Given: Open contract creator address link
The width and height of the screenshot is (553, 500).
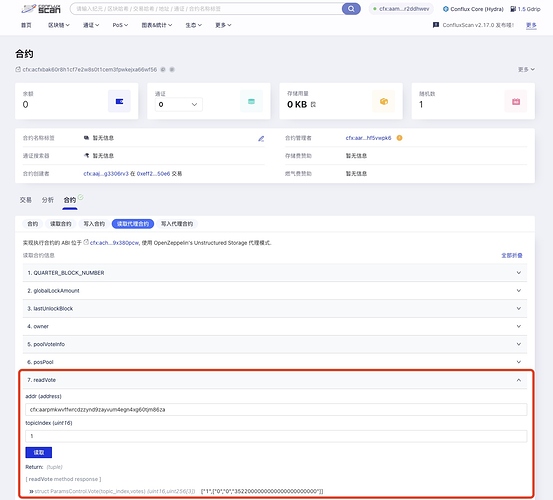Looking at the screenshot, I should 106,173.
